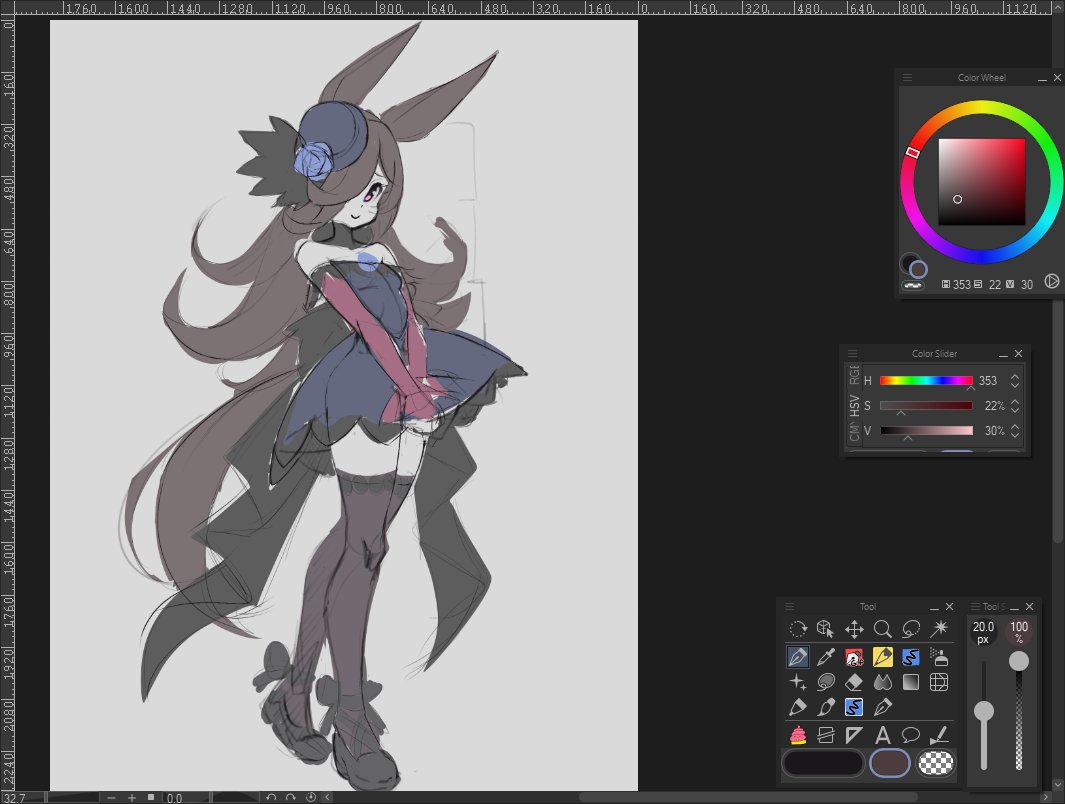Select the Balloon speech bubble tool
The width and height of the screenshot is (1065, 804).
pos(911,735)
